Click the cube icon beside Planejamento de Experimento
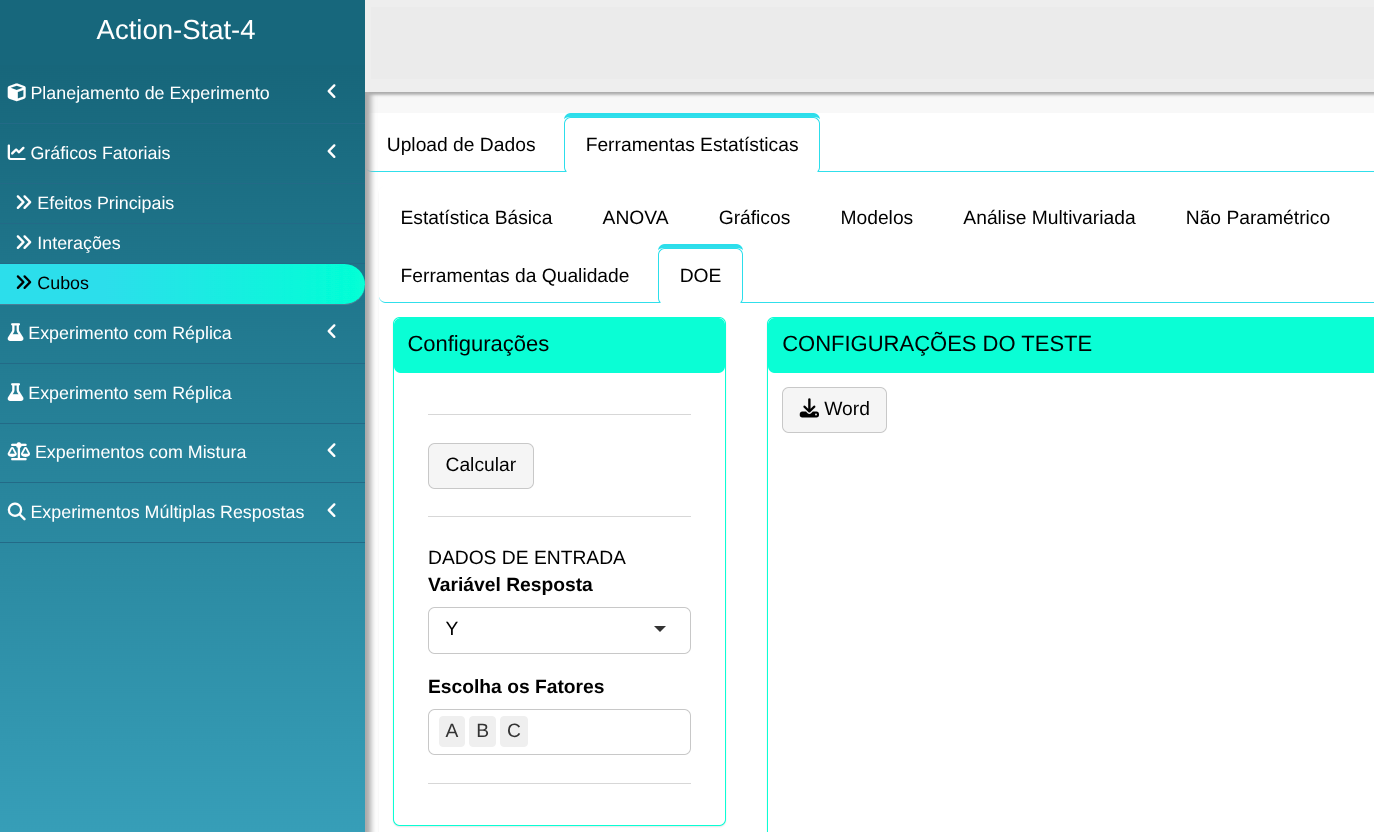 [x=16, y=93]
